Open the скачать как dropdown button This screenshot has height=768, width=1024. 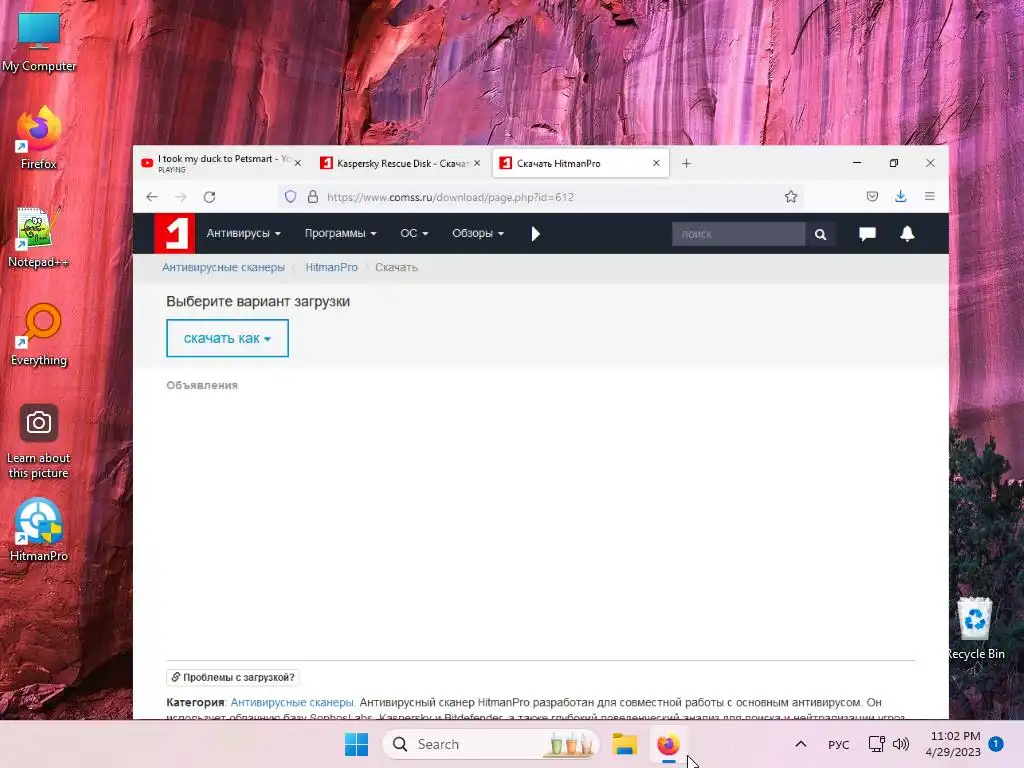pos(227,338)
